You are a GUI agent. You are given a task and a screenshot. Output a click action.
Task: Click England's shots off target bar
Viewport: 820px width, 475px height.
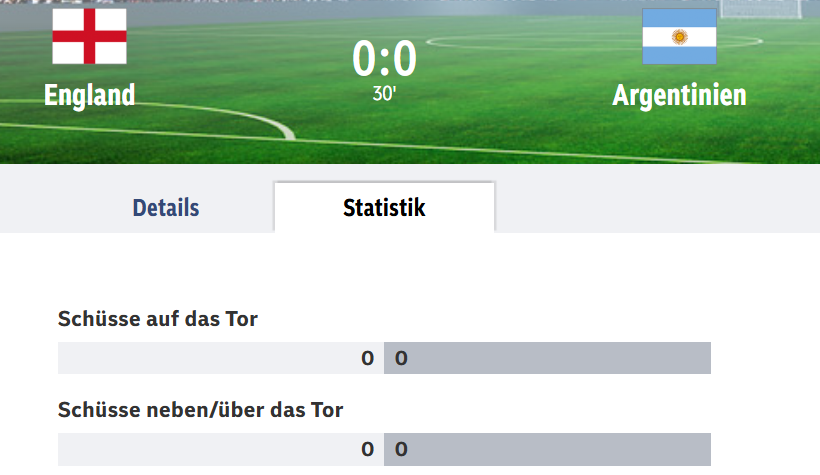[x=221, y=449]
